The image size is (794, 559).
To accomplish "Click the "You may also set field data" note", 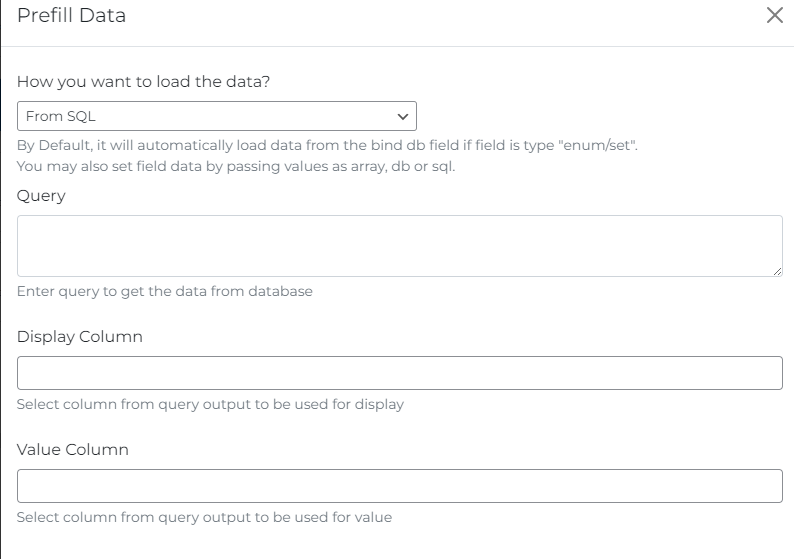I will click(x=236, y=166).
